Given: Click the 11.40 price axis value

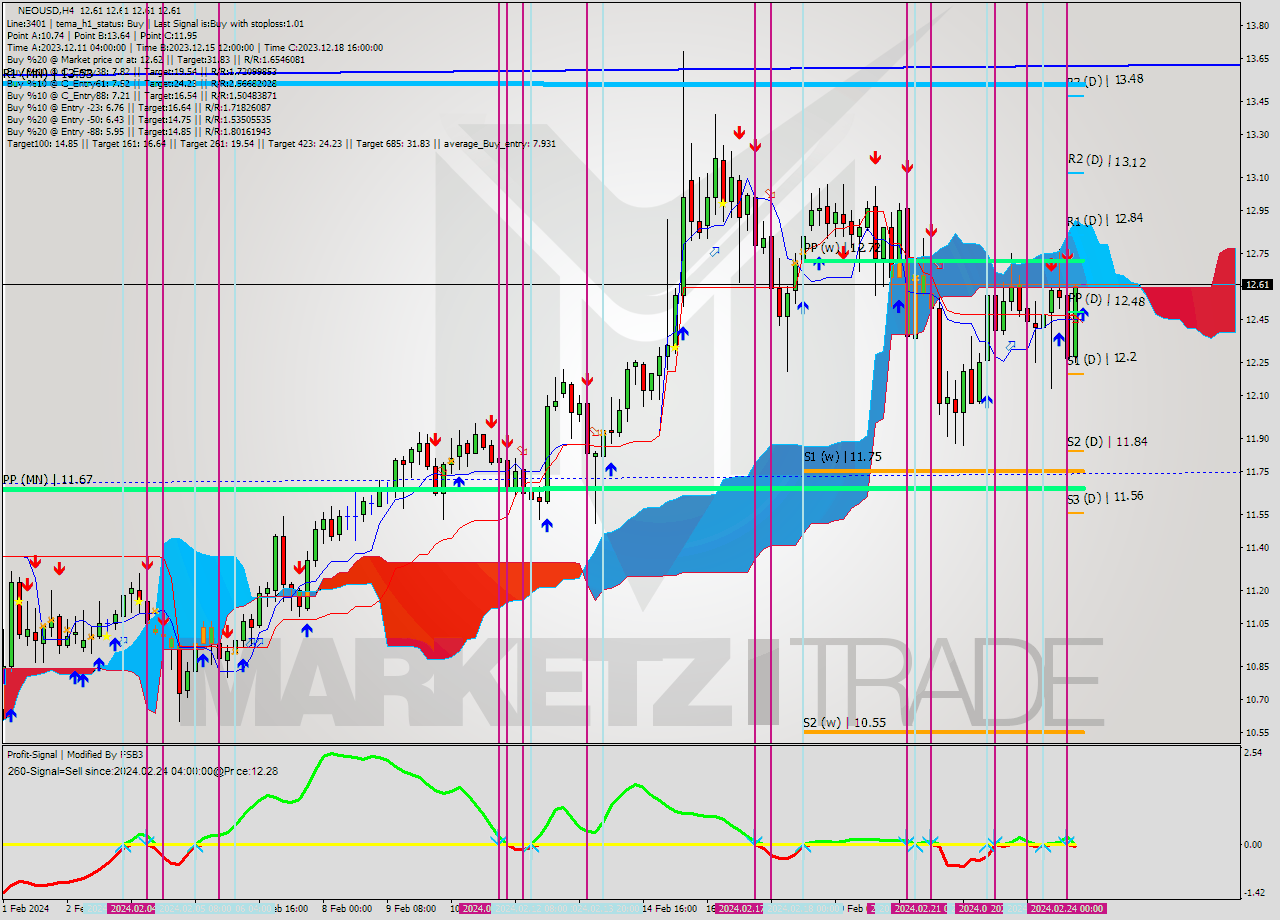Looking at the screenshot, I should tap(1256, 548).
